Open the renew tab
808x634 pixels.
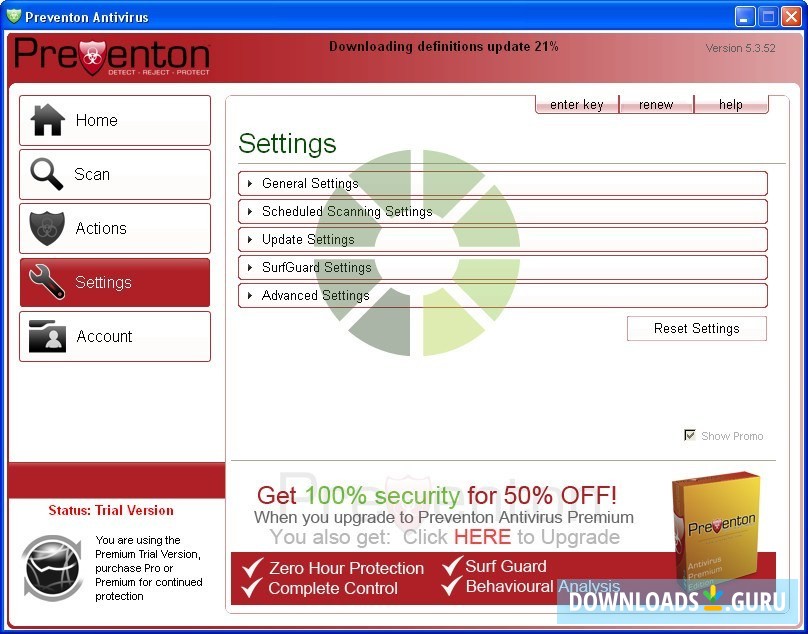click(656, 105)
